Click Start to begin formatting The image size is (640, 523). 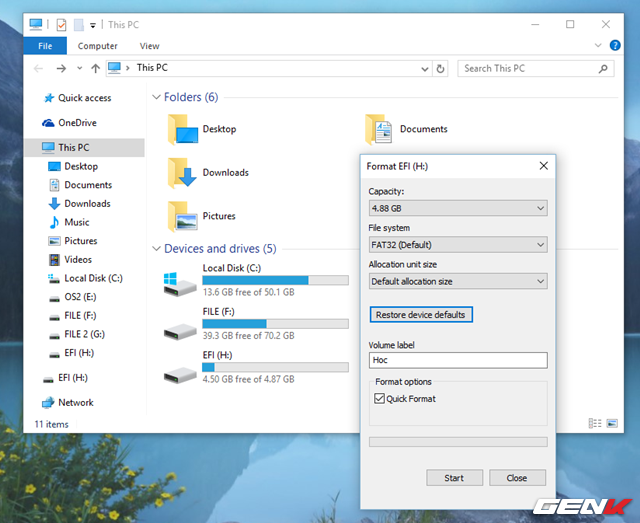click(x=454, y=478)
